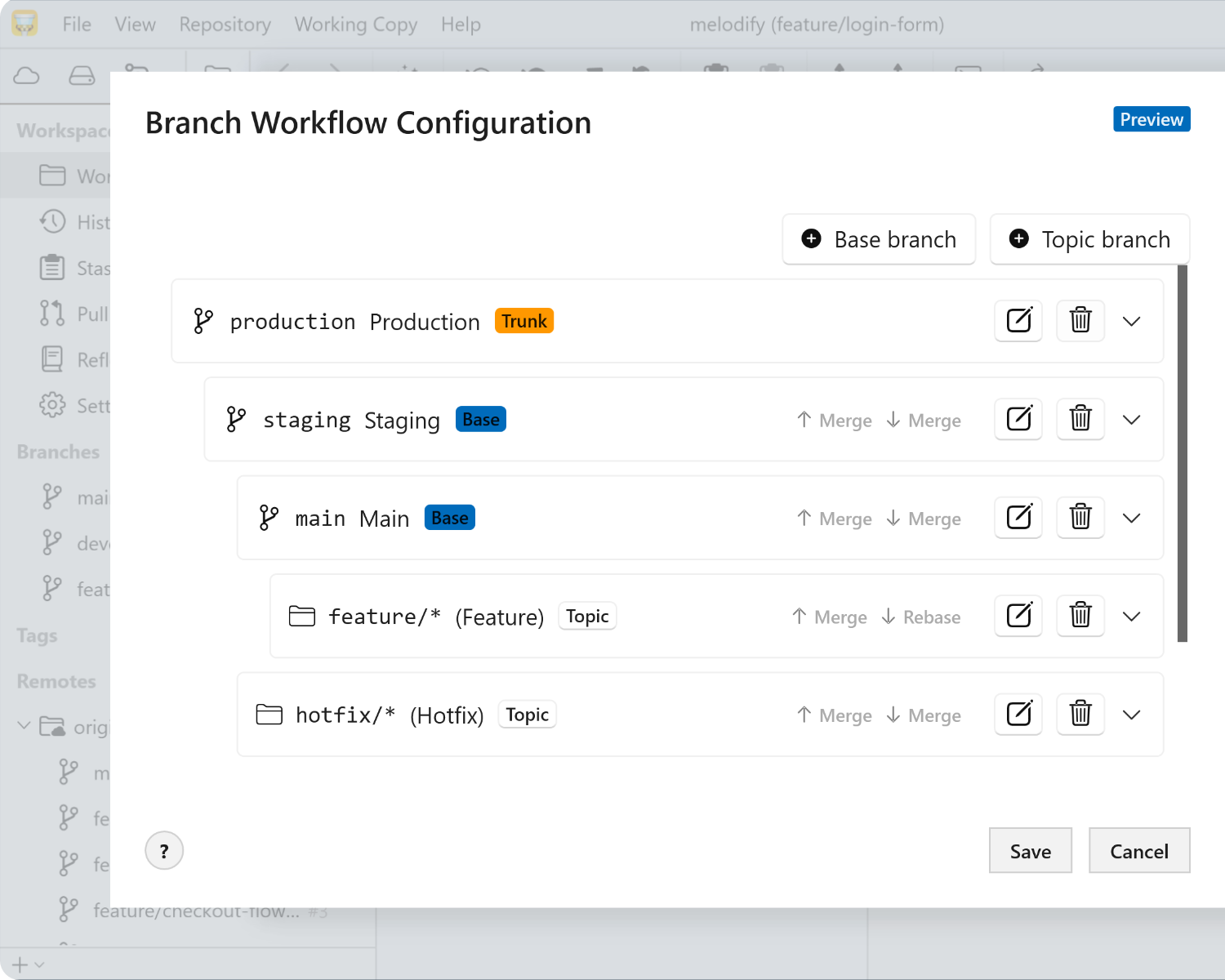Click the drive icon in toolbar

tap(82, 76)
